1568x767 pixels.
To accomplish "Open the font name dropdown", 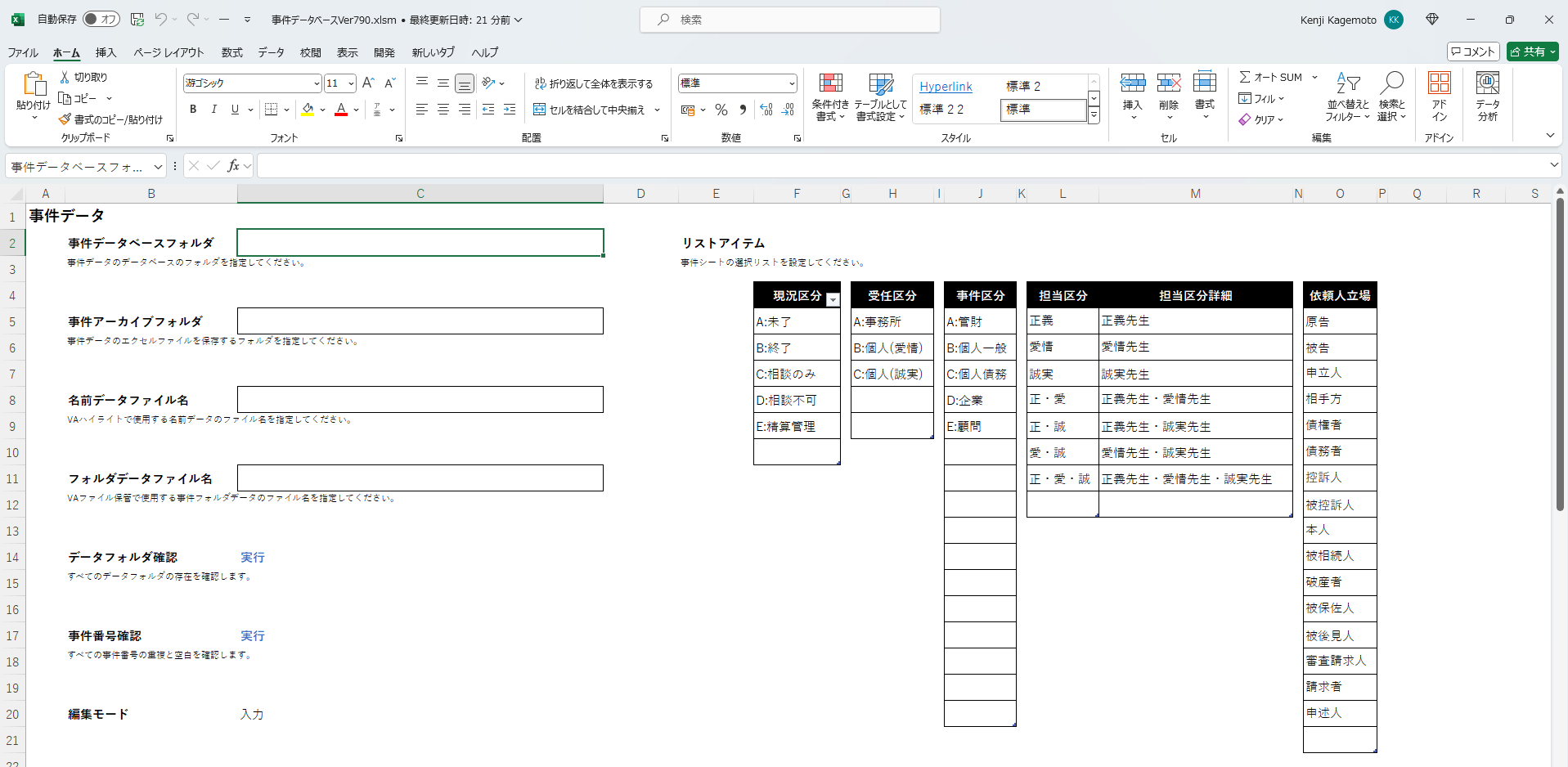I will click(x=317, y=83).
